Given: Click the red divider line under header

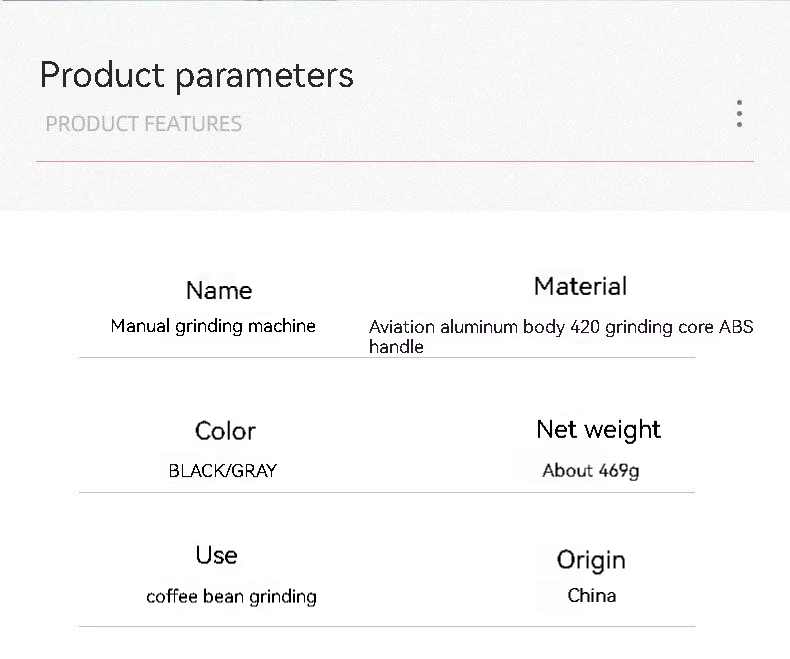Looking at the screenshot, I should [395, 161].
